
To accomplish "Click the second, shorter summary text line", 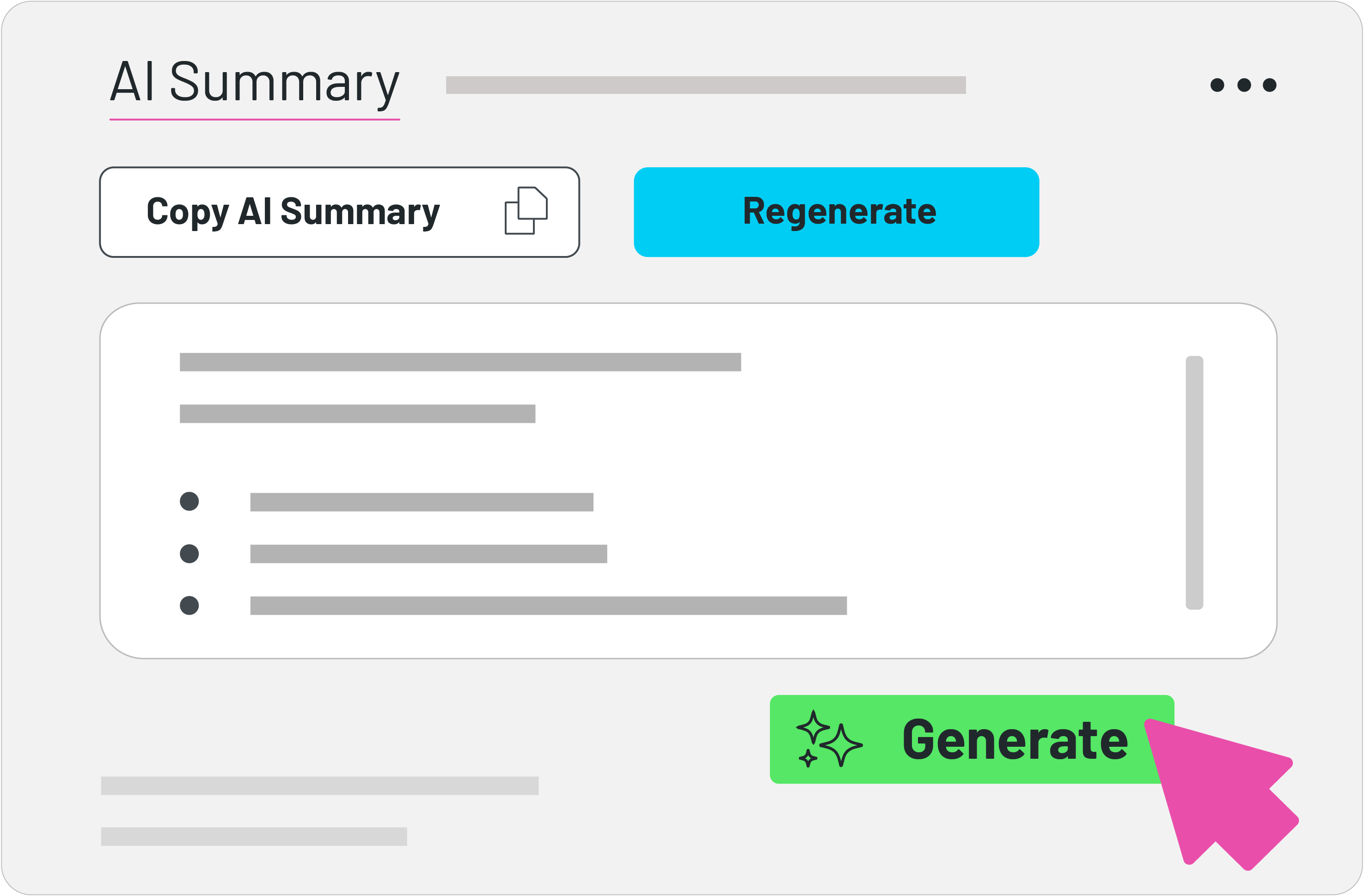I will pos(357,414).
